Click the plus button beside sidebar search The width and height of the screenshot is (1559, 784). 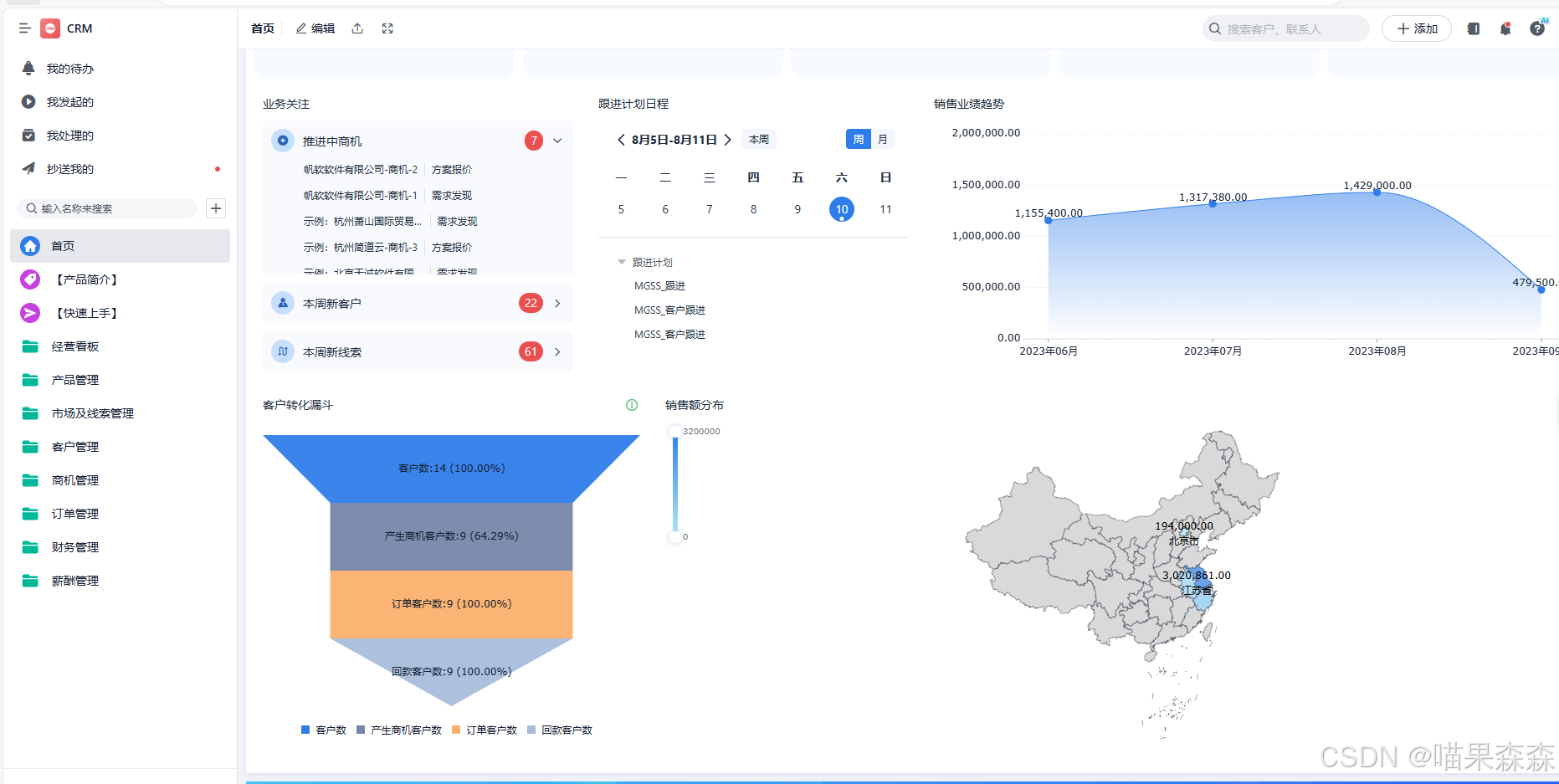click(216, 208)
